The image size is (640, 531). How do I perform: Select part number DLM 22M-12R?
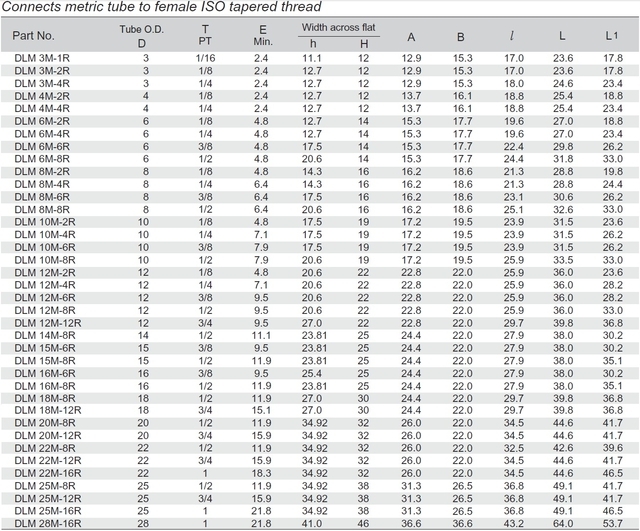pyautogui.click(x=48, y=461)
